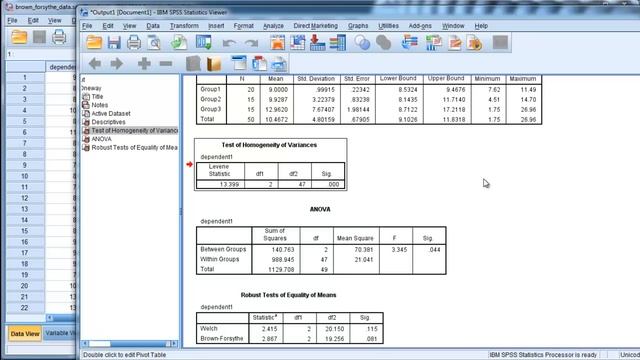Click the Open folder icon in Viewer toolbar
This screenshot has height=360, width=640.
94,42
